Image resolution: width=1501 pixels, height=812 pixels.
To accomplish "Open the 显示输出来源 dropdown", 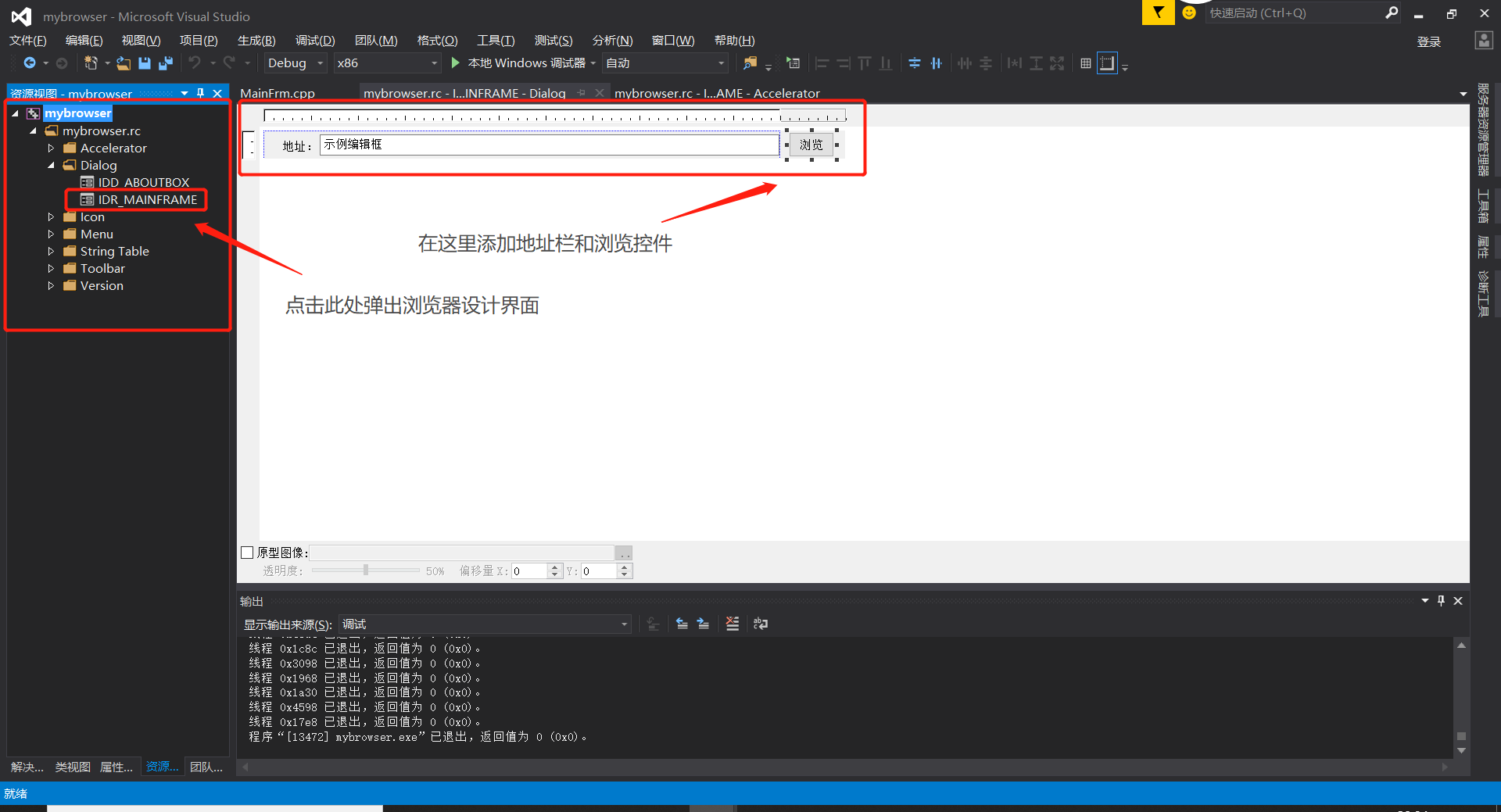I will coord(485,624).
